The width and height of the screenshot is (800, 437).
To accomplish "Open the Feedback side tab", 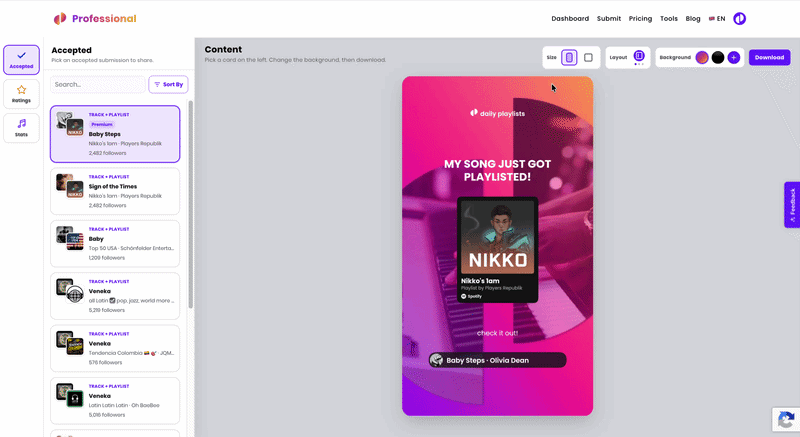I will 792,204.
